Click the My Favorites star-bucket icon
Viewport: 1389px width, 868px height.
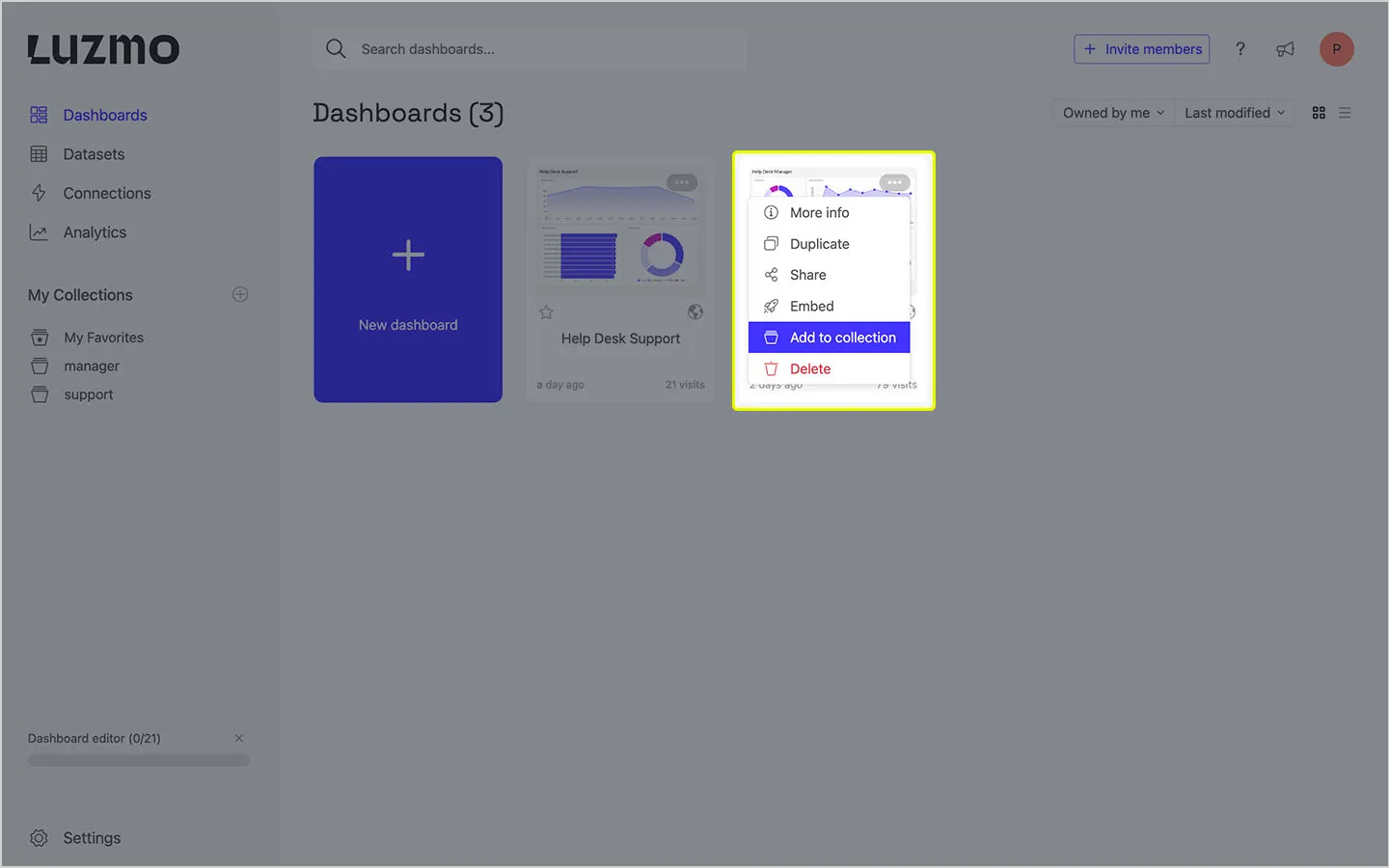tap(40, 338)
